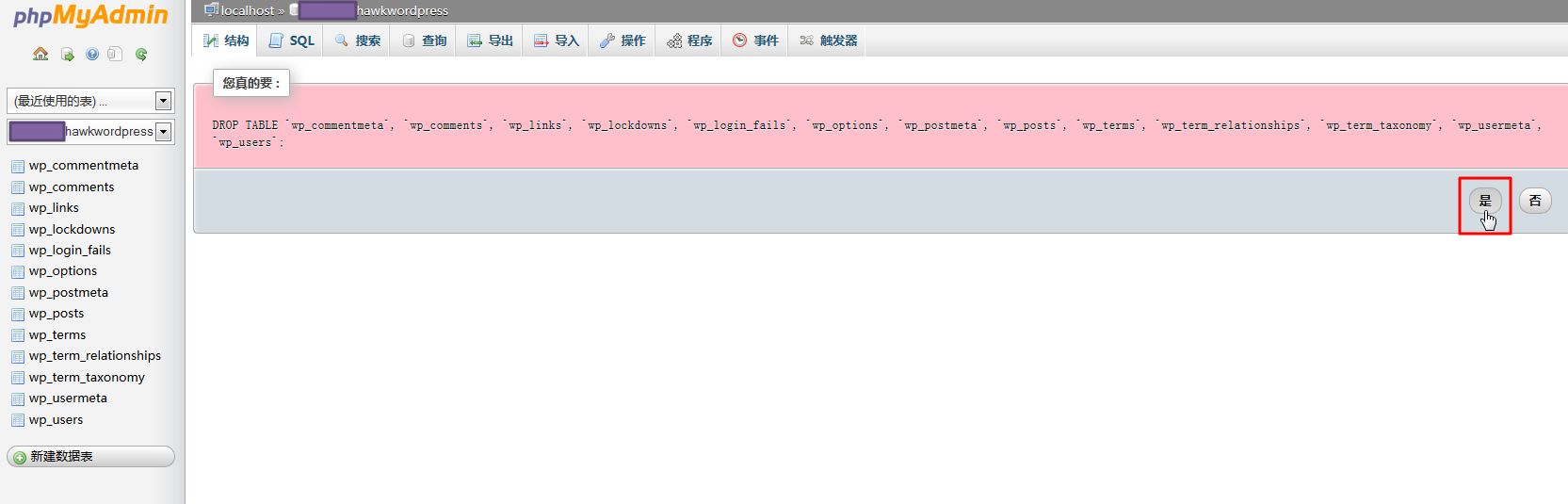Switch to the 操作 operations tab
The height and width of the screenshot is (504, 1568).
click(622, 41)
